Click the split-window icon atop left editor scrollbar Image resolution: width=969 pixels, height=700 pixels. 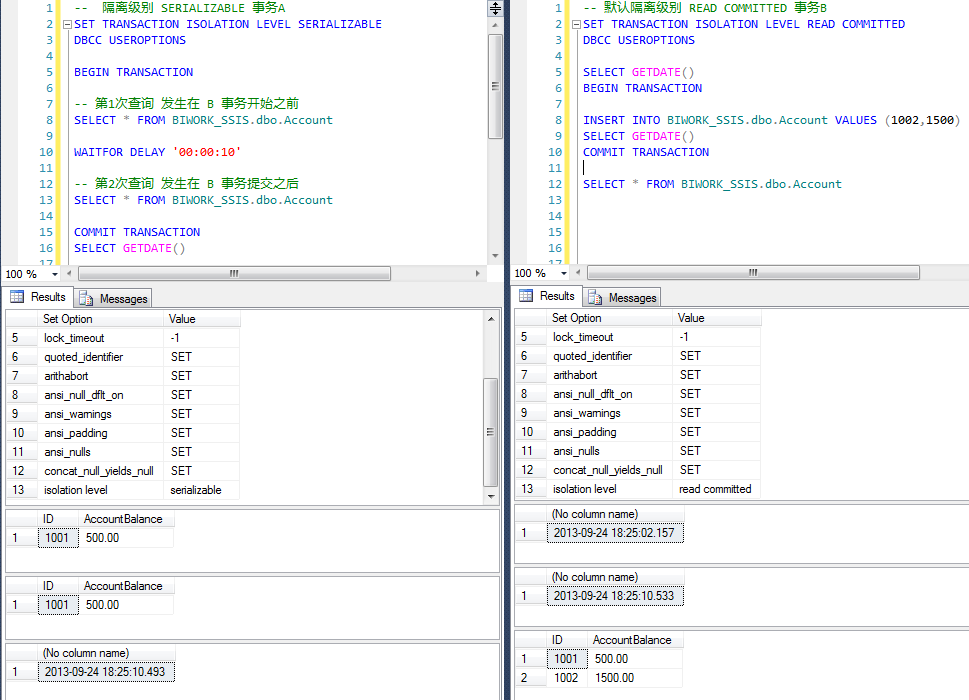pyautogui.click(x=495, y=8)
